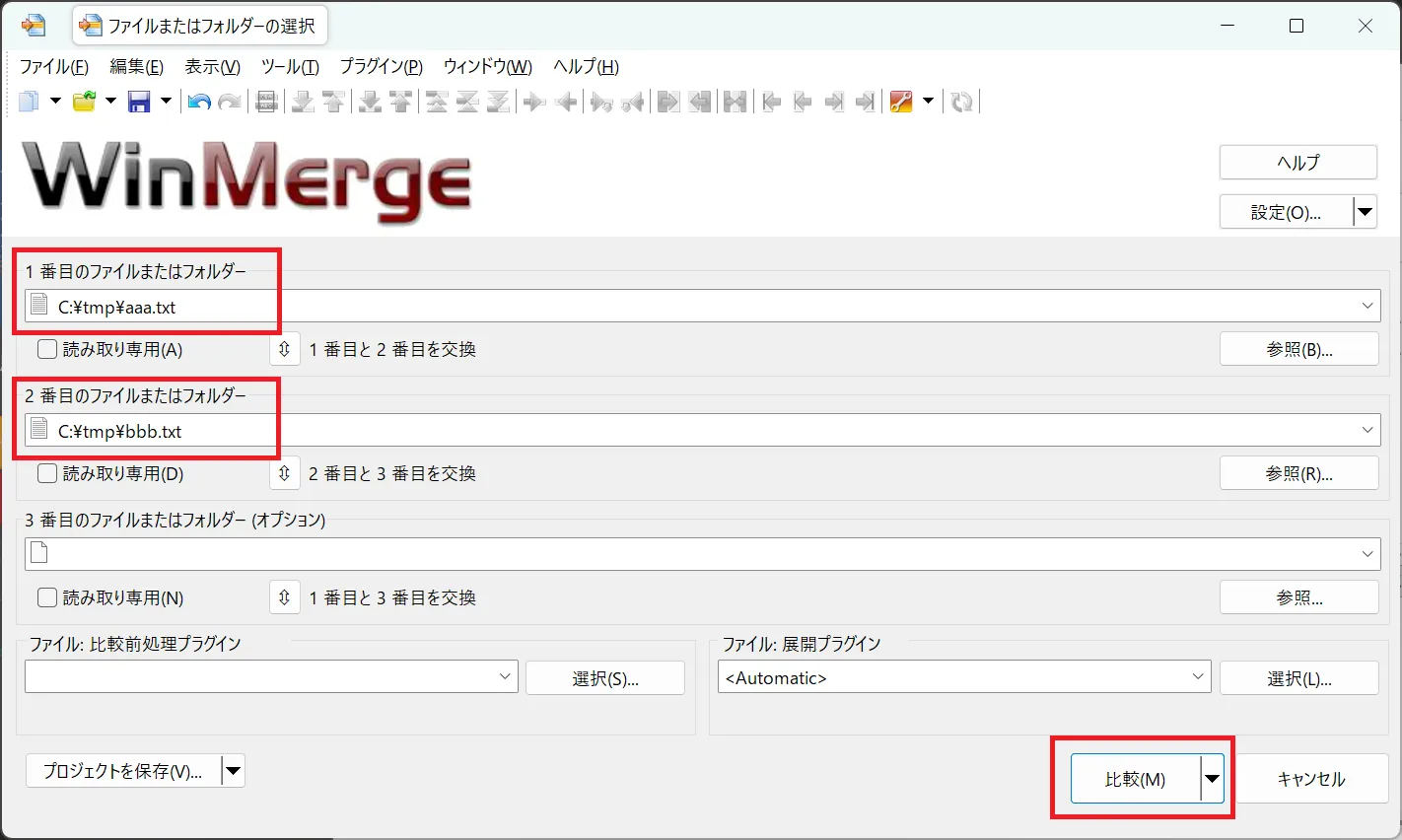This screenshot has width=1402, height=840.
Task: Click swap arrow beside 読み取り専用(N)
Action: tap(284, 597)
